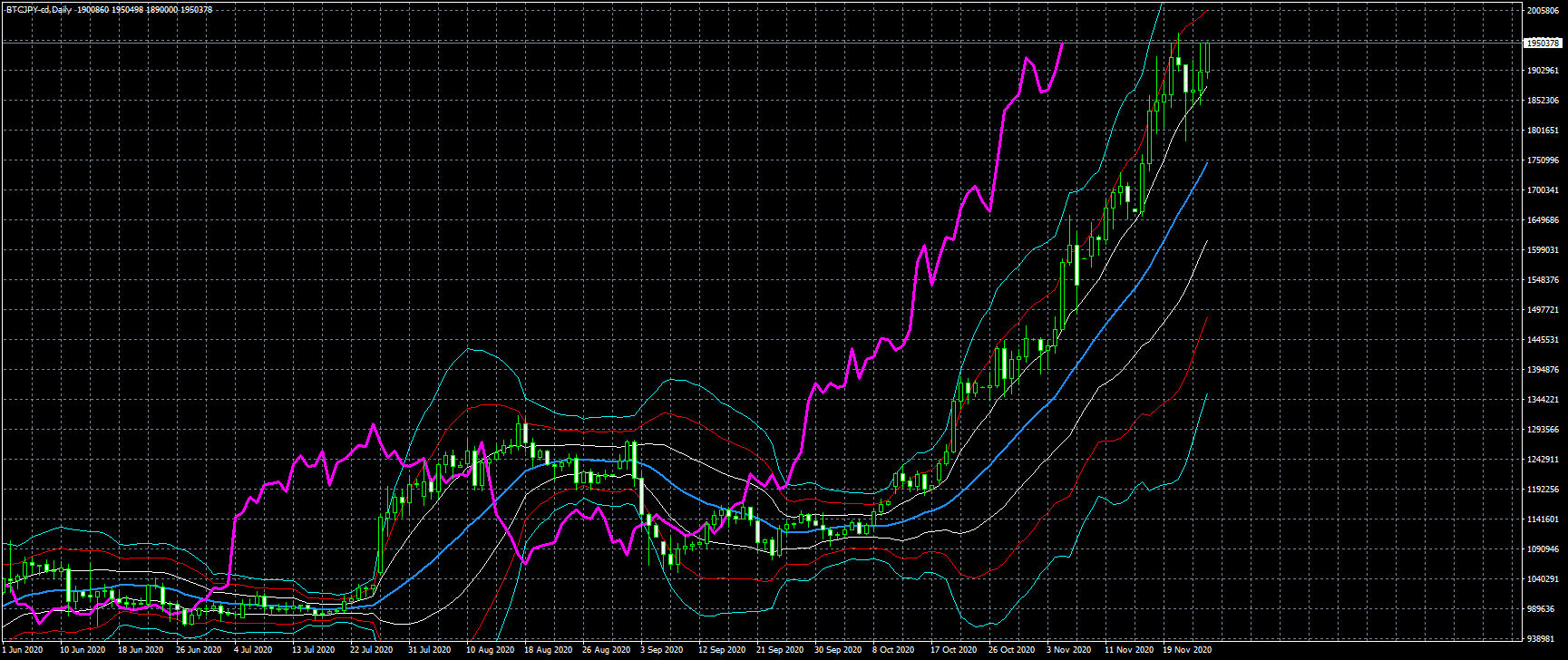Screen dimensions: 1568x660
Task: Click the 2005806 price axis label
Action: tap(1542, 11)
